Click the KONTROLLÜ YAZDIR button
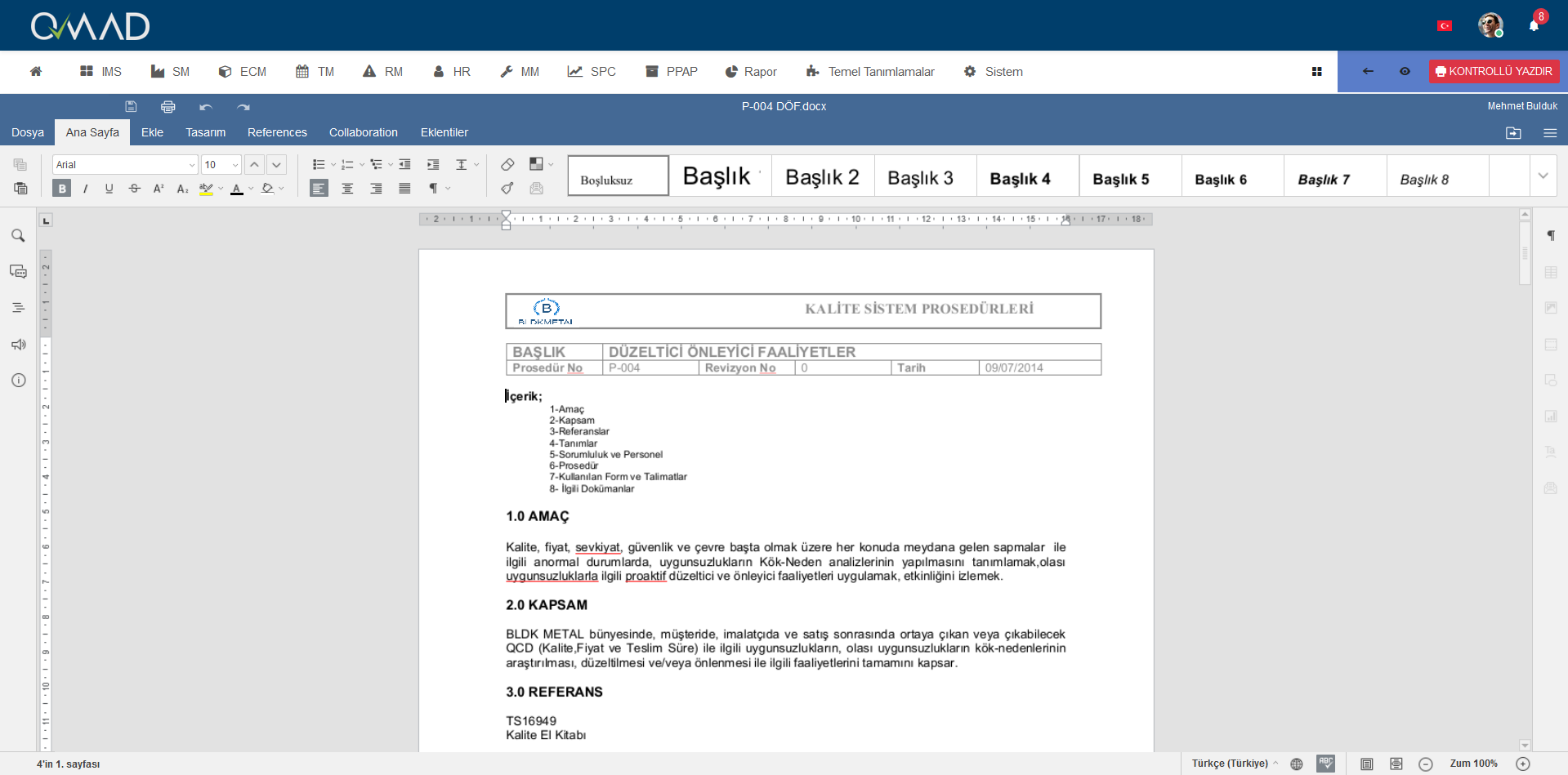The image size is (1568, 775). (1494, 71)
